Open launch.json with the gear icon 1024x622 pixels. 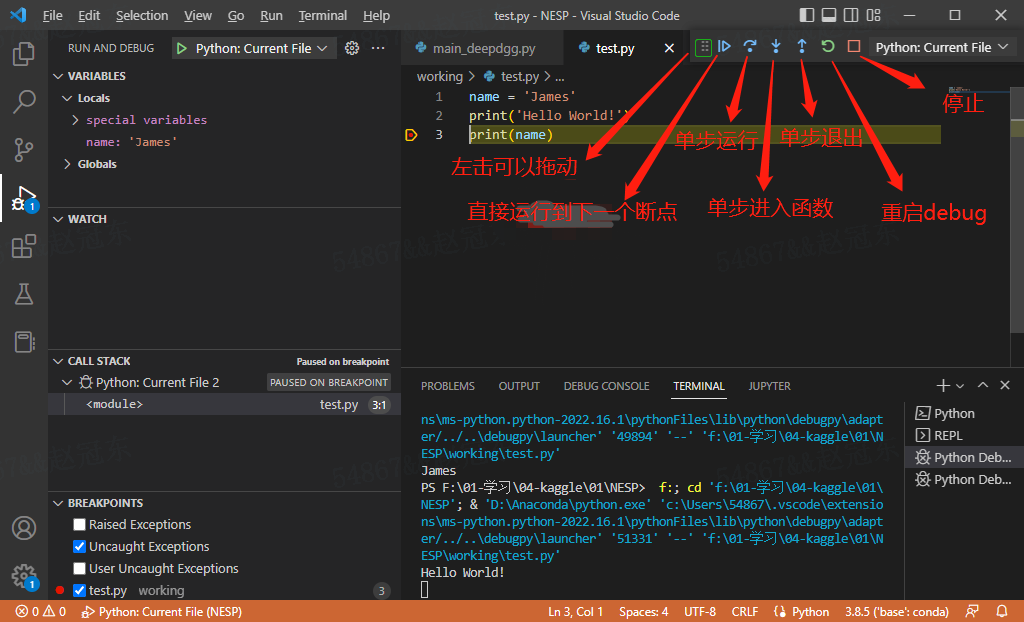(352, 48)
